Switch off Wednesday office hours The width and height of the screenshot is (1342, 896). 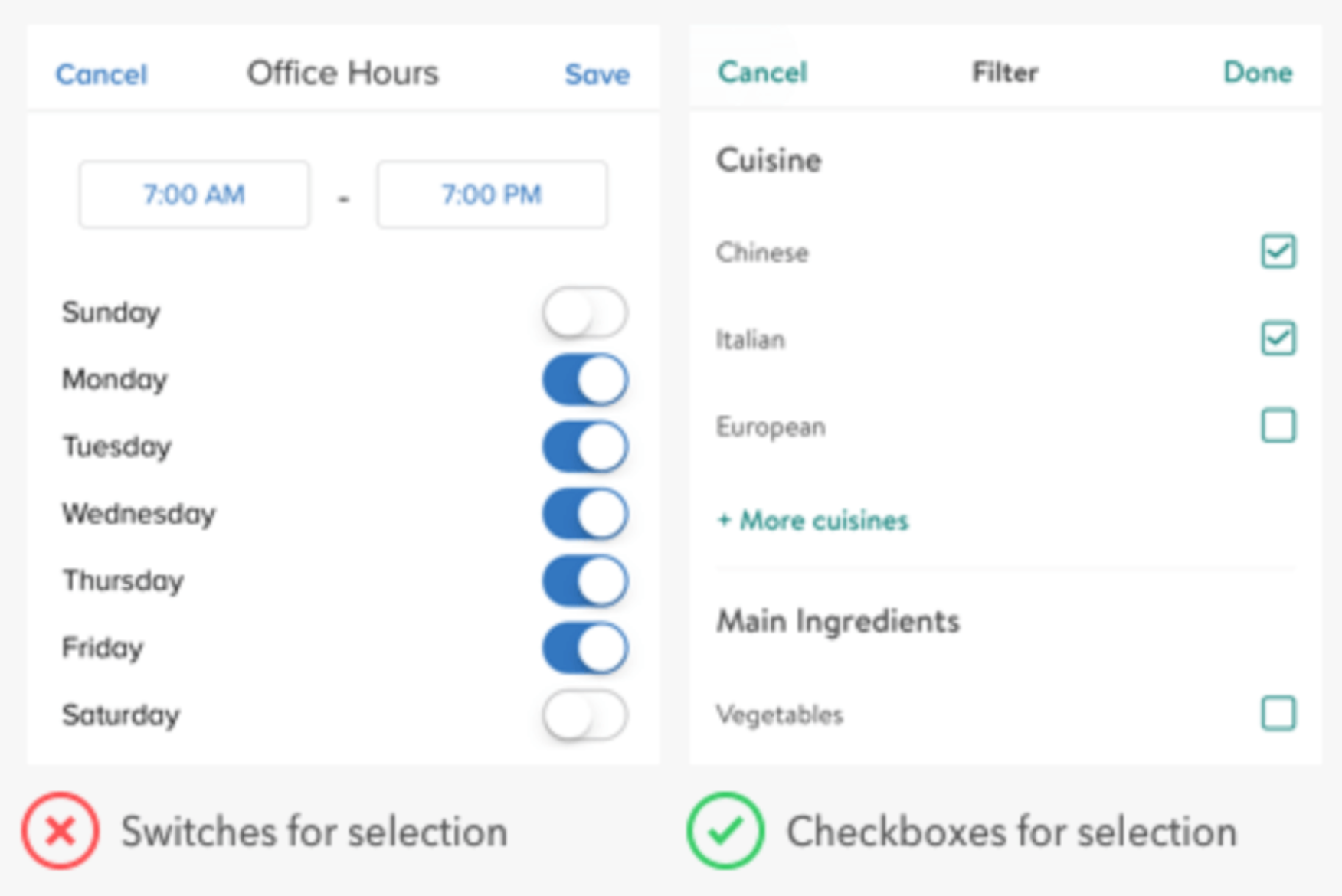(x=585, y=514)
